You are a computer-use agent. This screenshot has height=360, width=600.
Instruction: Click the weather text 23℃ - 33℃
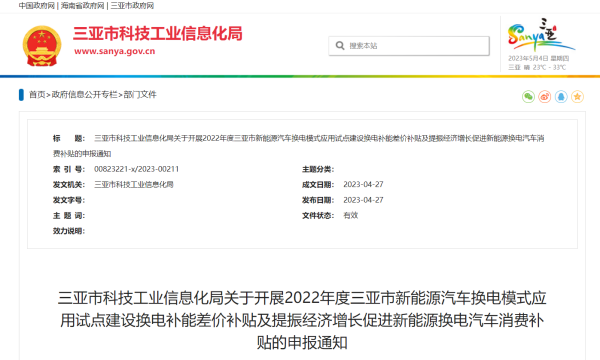point(549,68)
